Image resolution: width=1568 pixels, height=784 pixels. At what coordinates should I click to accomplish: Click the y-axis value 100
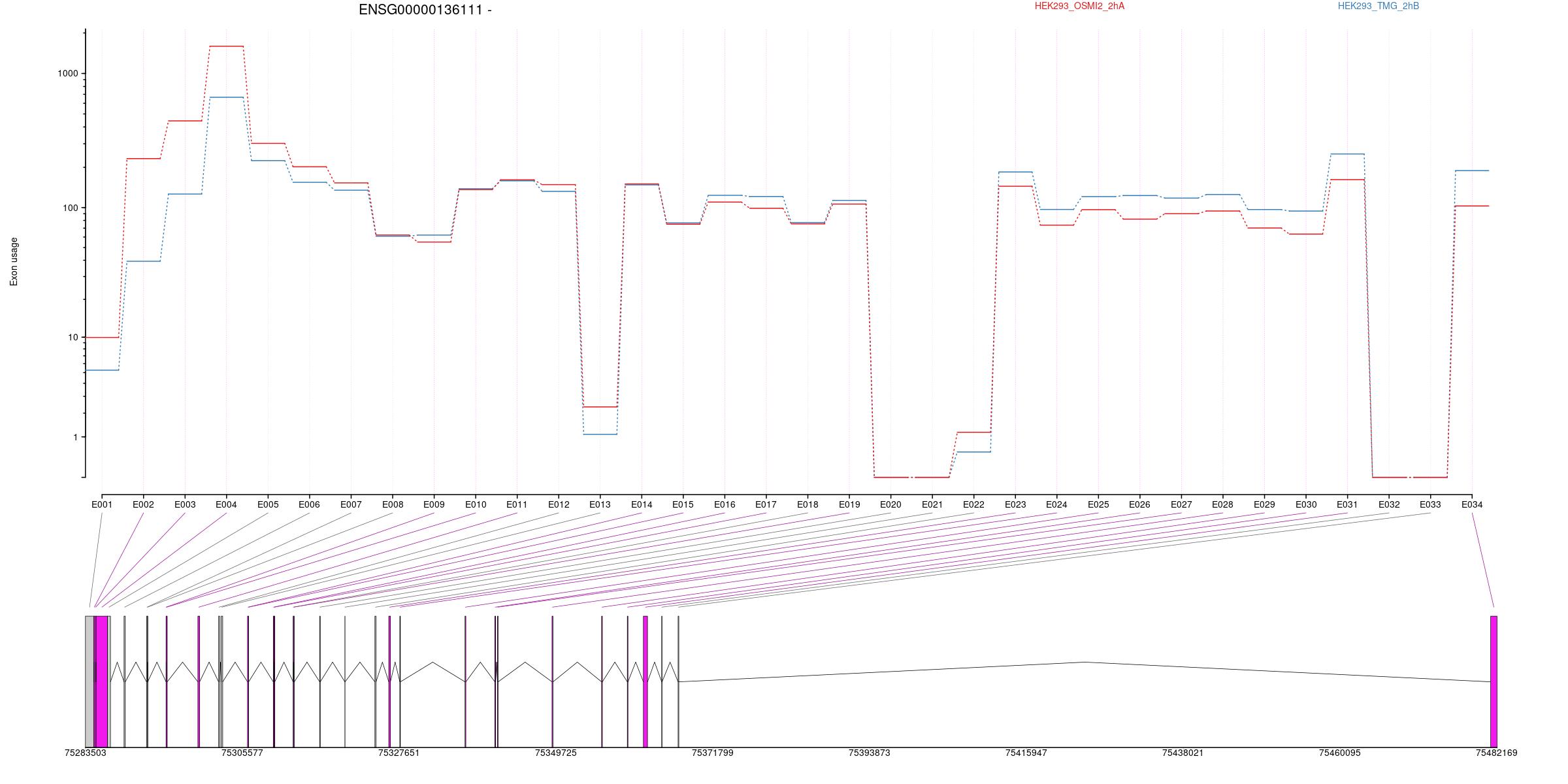coord(70,208)
